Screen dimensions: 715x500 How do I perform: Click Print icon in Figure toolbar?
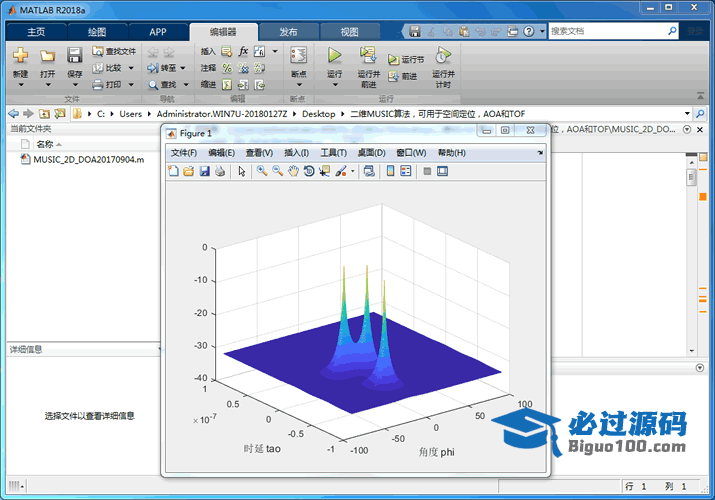(220, 171)
